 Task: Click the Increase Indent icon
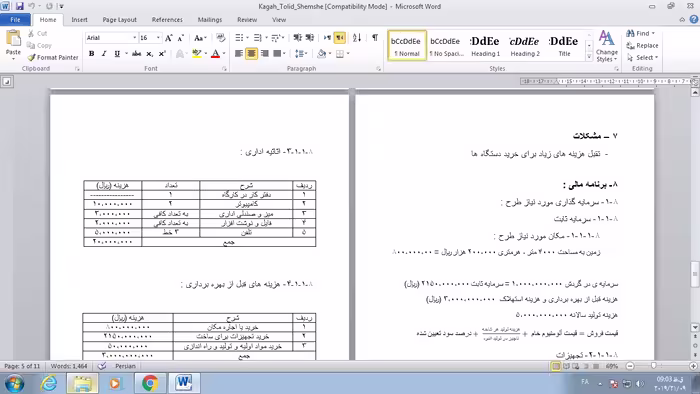[x=309, y=37]
